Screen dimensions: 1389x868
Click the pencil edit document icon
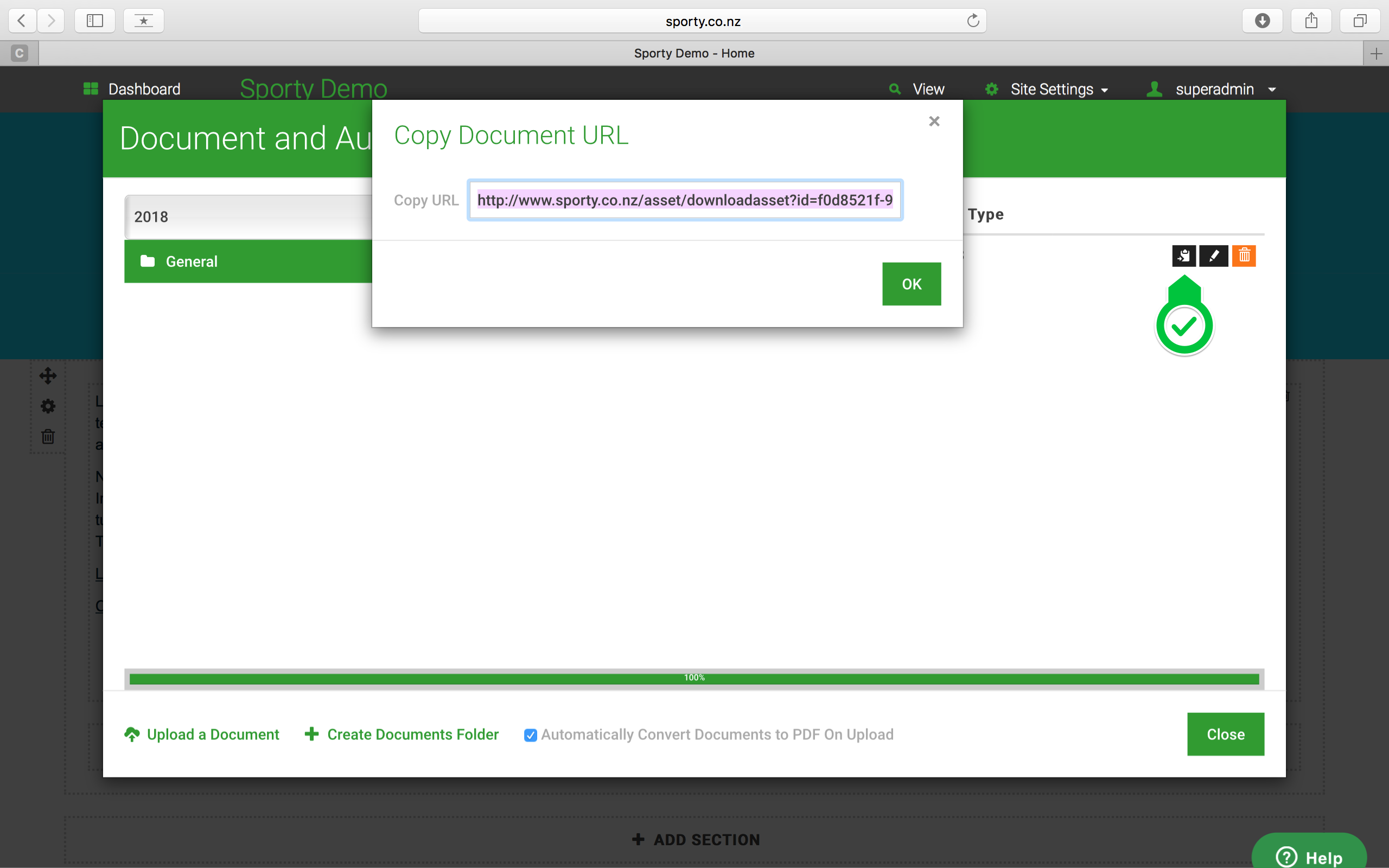1213,256
